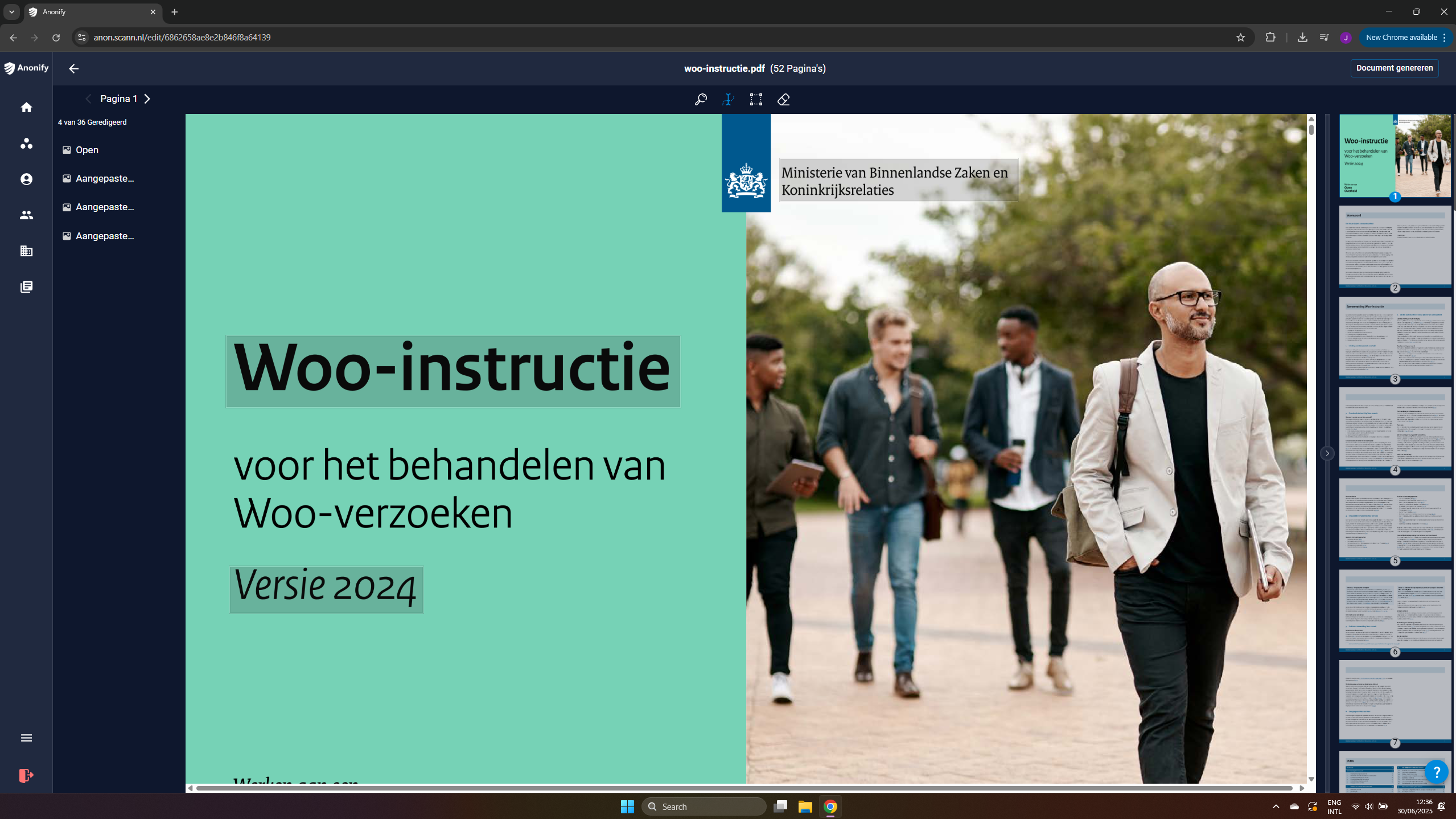This screenshot has height=819, width=1456.
Task: Open the group users sidebar icon
Action: pyautogui.click(x=26, y=215)
